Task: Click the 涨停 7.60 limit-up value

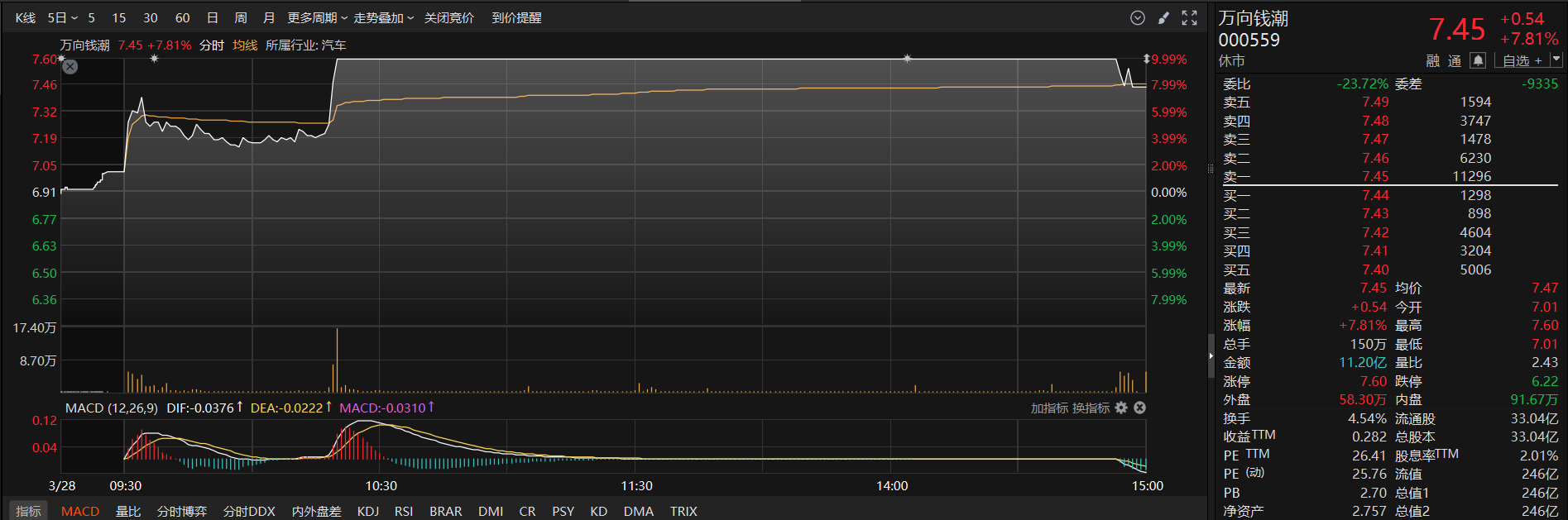Action: [x=1374, y=381]
